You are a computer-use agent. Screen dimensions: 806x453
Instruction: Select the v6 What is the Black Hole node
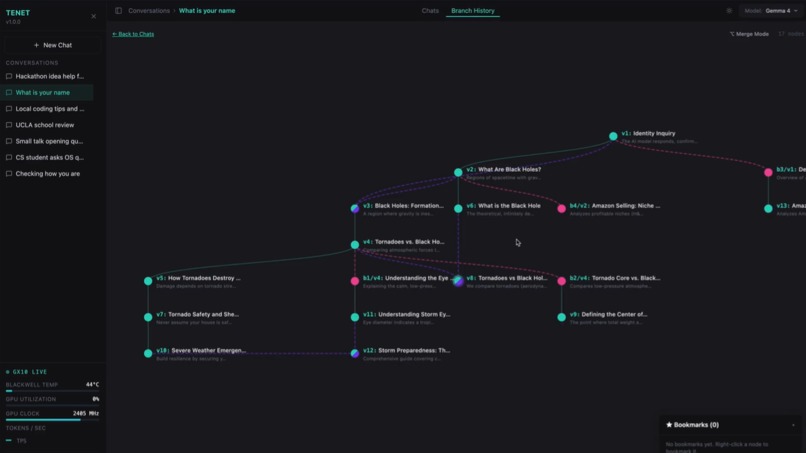458,208
